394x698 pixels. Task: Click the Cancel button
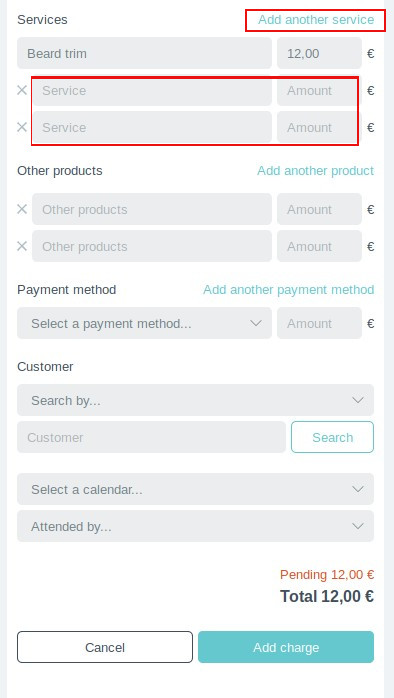click(105, 647)
